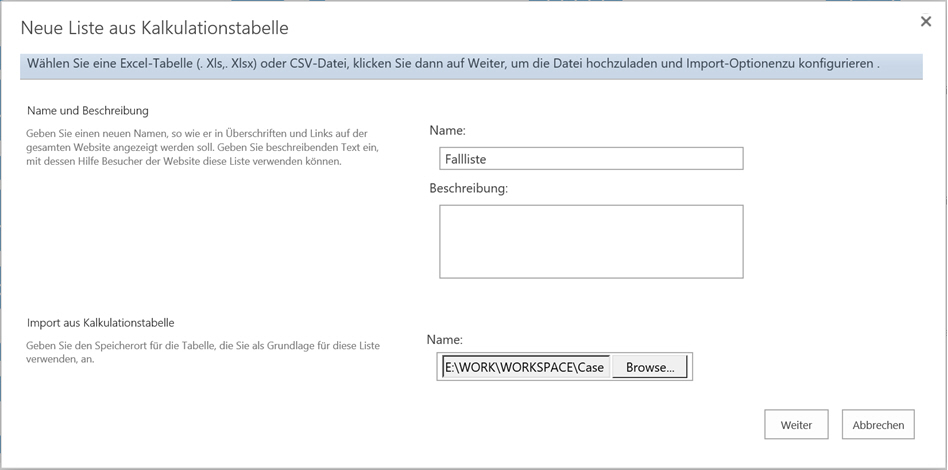Viewport: 948px width, 470px height.
Task: Click Import-Optionenzu konfigurieren text in the banner
Action: [779, 64]
